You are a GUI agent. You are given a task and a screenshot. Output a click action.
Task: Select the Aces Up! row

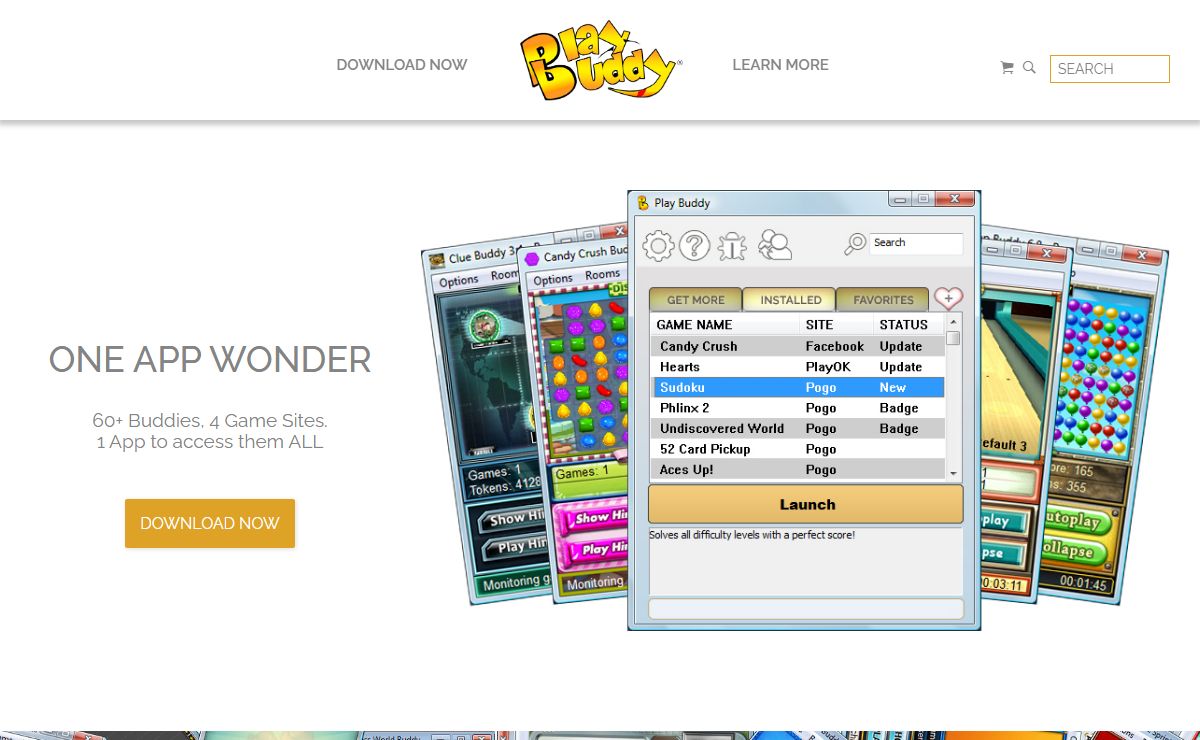pos(799,469)
